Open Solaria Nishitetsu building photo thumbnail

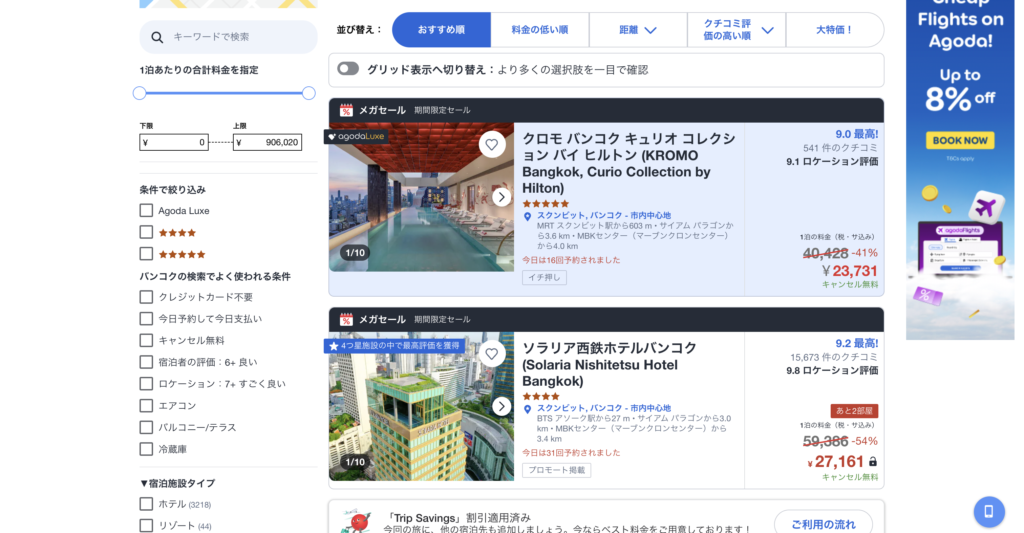click(421, 406)
